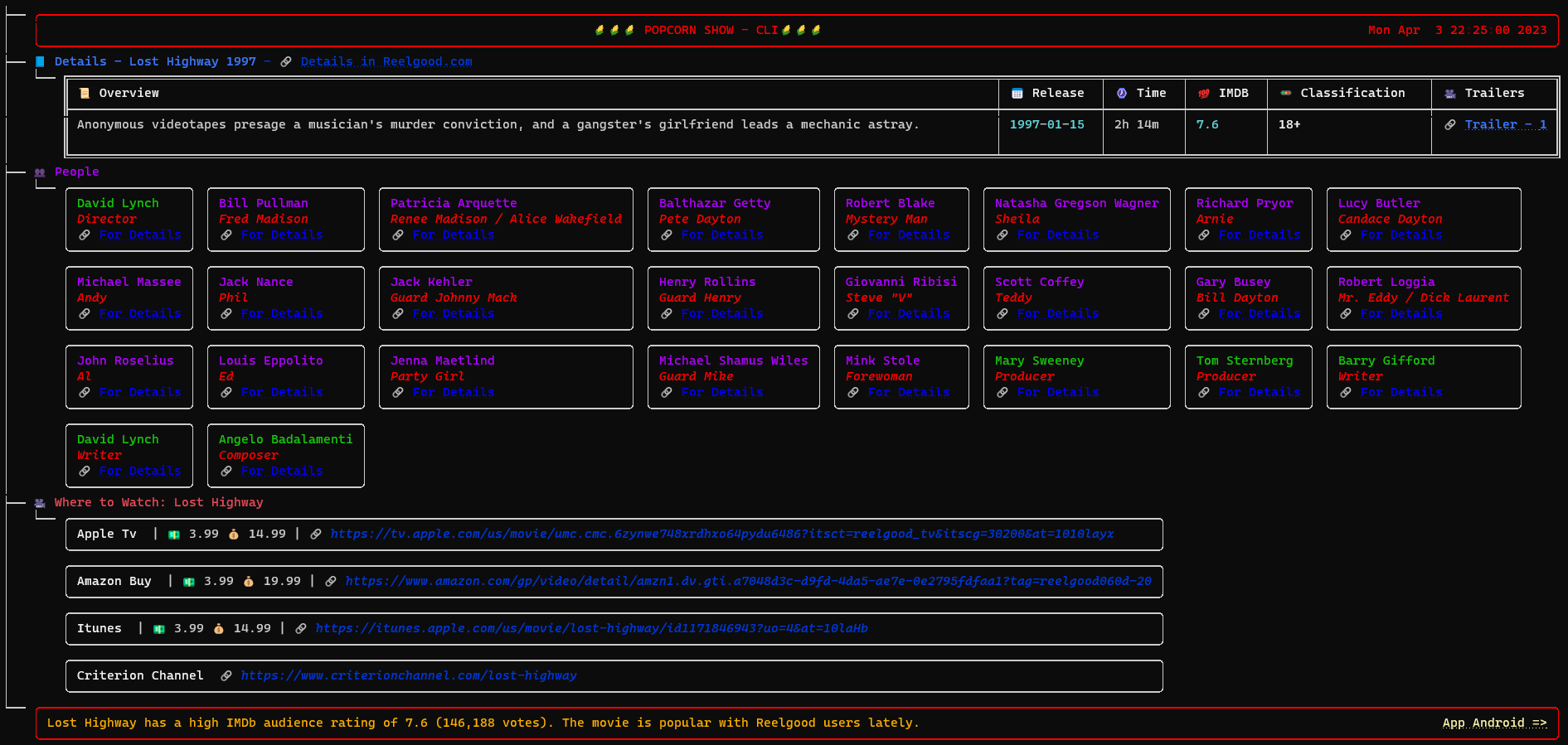Click the Overview scroll icon
1568x745 pixels.
click(x=84, y=94)
